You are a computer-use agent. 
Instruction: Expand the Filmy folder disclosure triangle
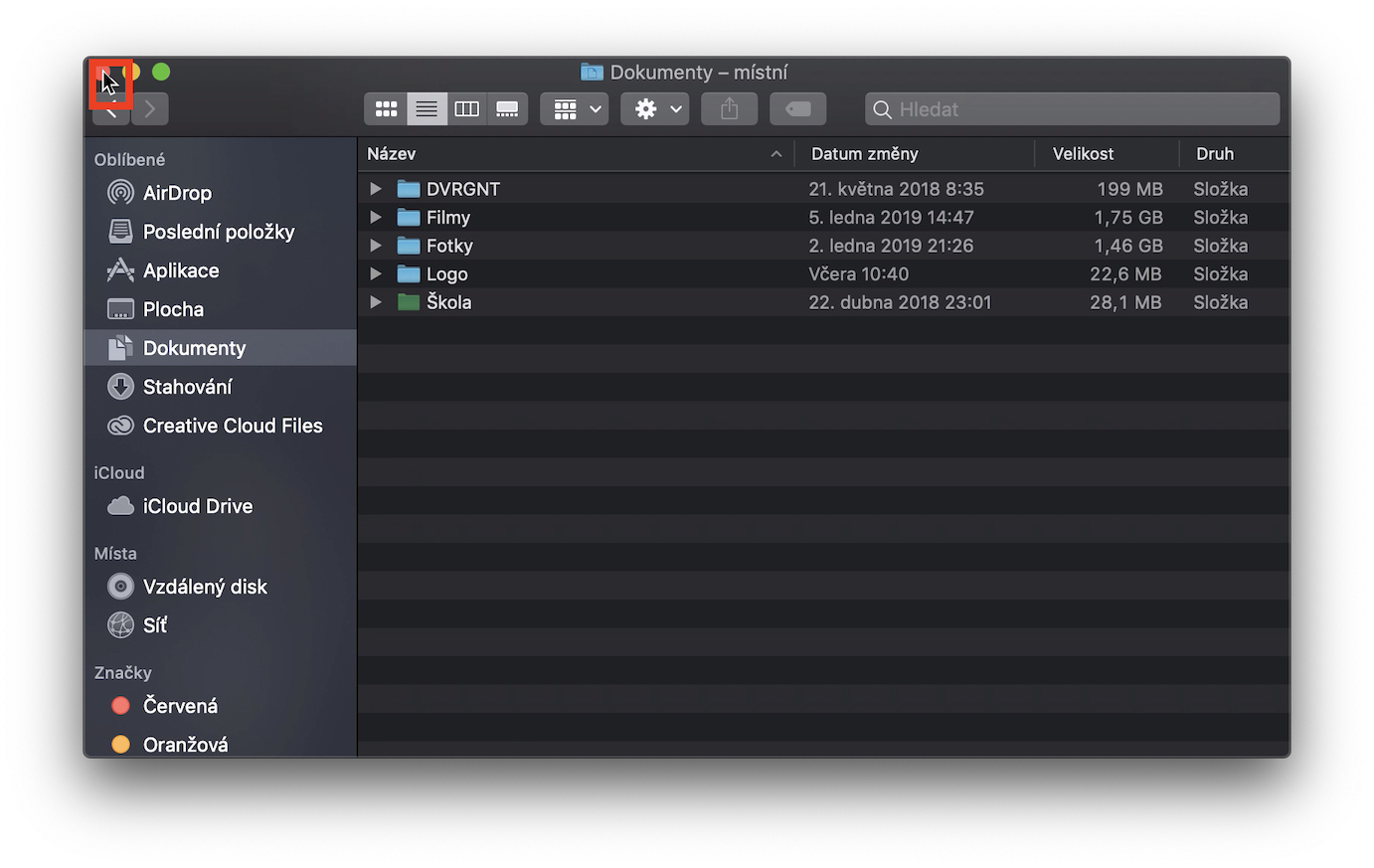tap(376, 217)
